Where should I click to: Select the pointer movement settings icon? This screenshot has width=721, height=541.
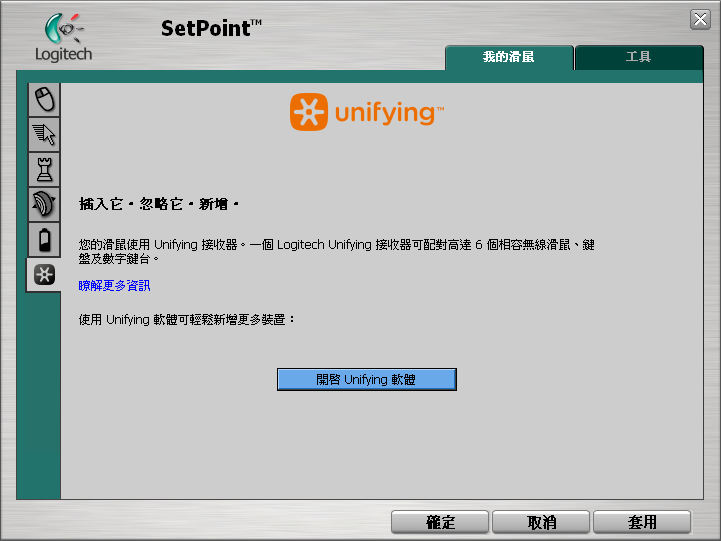45,134
